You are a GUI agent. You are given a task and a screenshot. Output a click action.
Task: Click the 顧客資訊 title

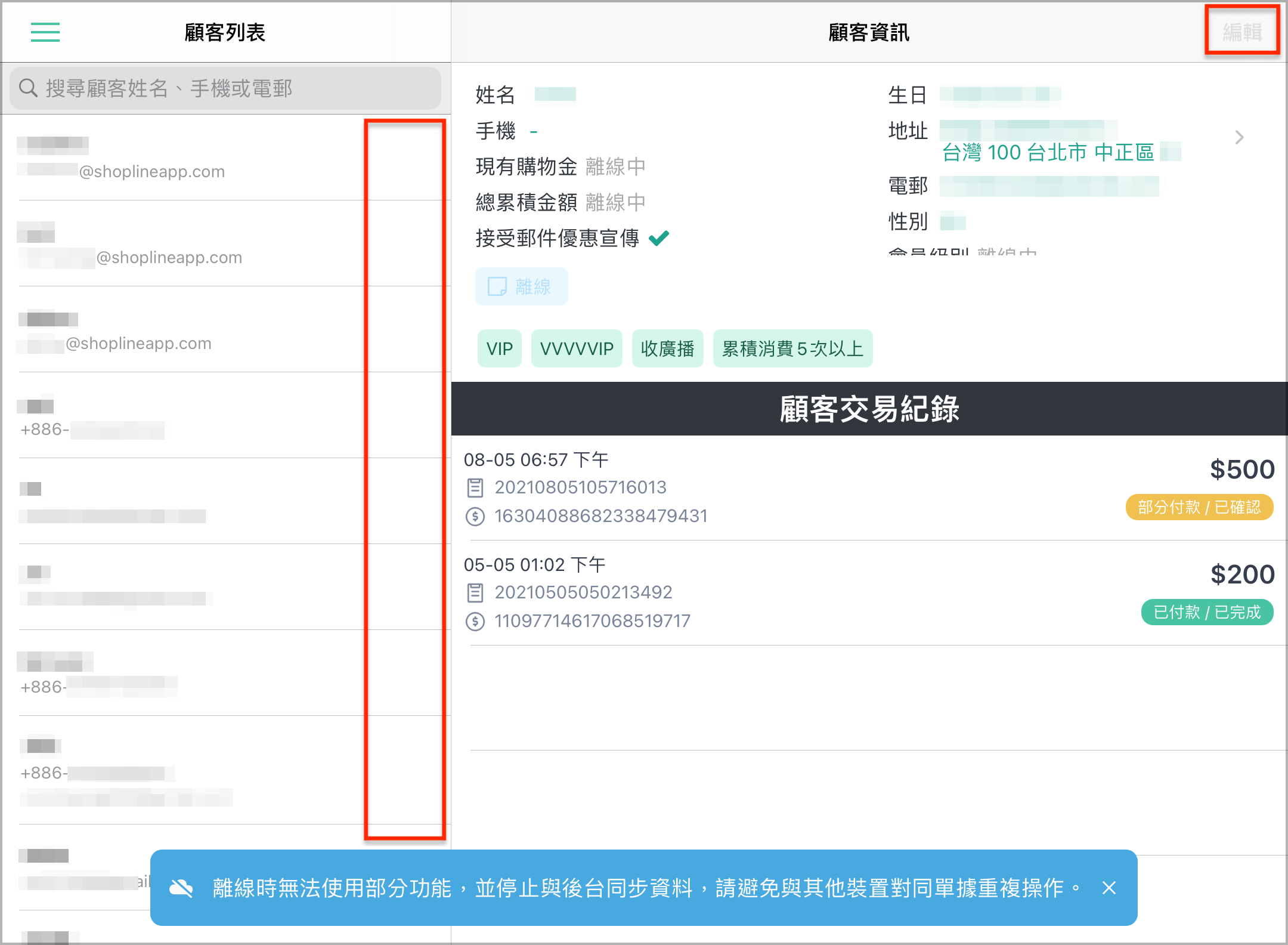pyautogui.click(x=869, y=32)
